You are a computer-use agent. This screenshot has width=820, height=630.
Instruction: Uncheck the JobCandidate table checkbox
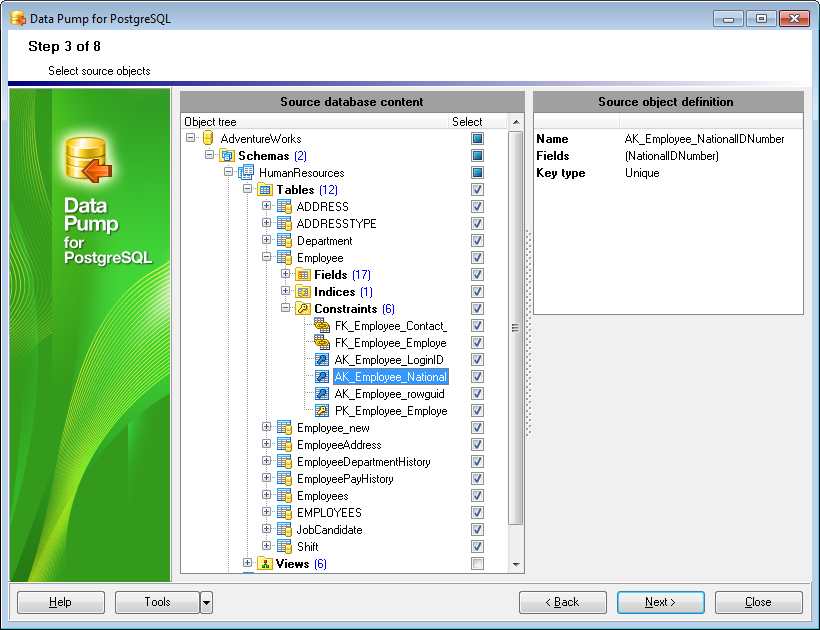coord(477,529)
